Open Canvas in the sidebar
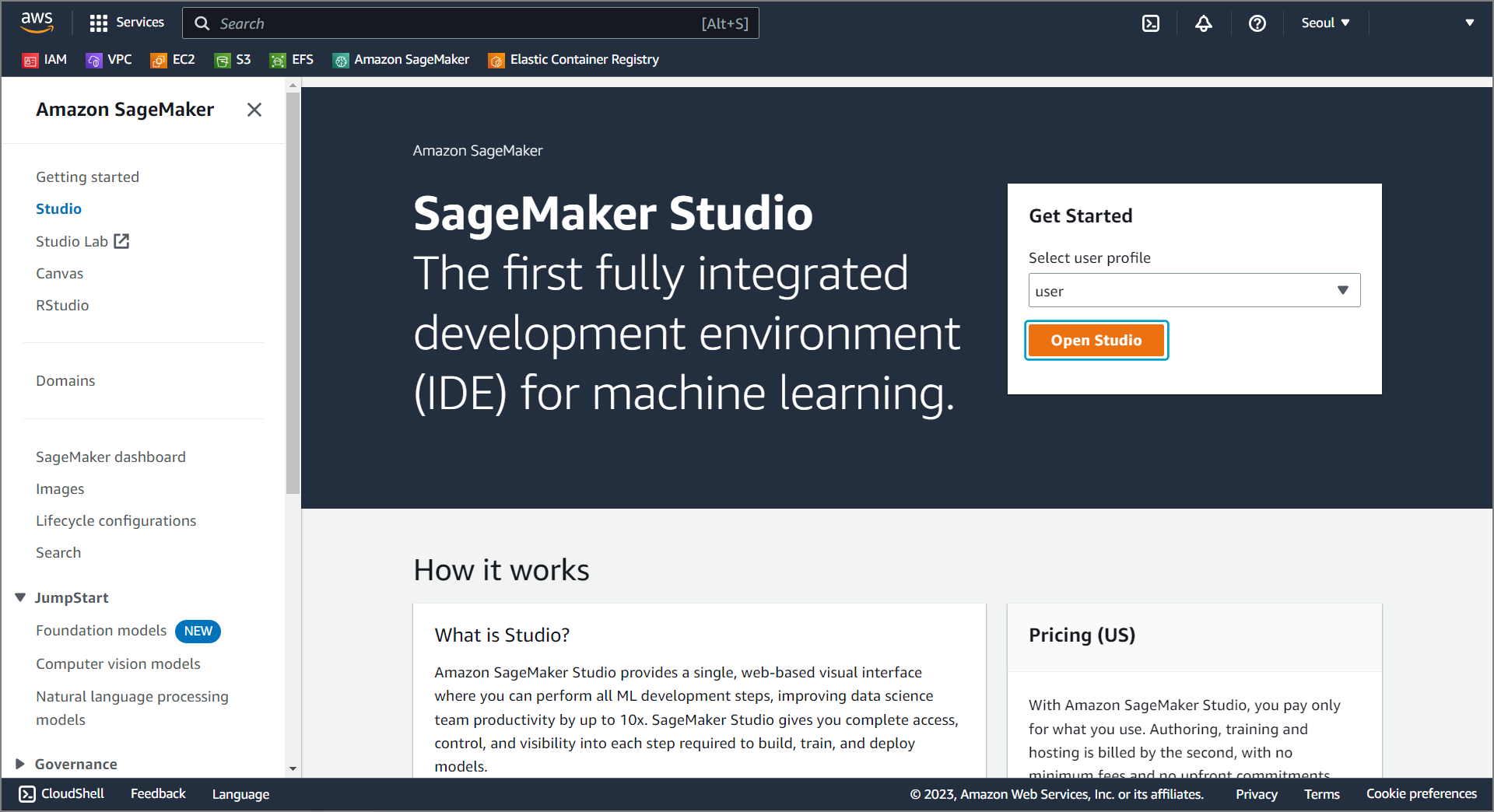Viewport: 1494px width, 812px height. pyautogui.click(x=59, y=273)
